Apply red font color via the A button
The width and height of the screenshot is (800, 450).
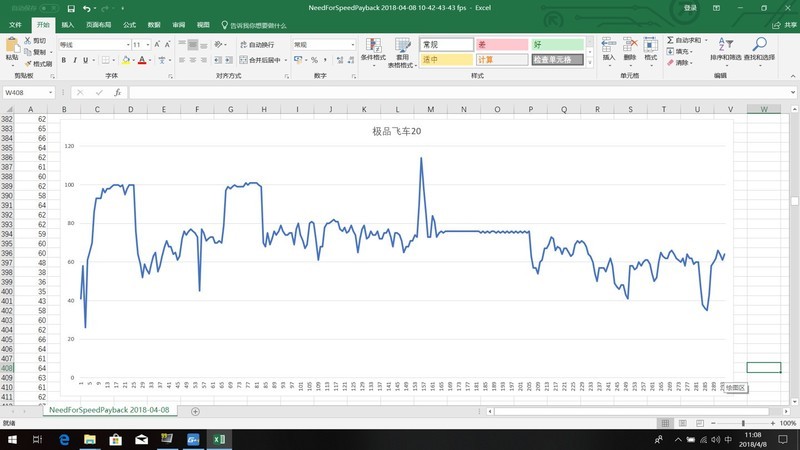pyautogui.click(x=142, y=60)
